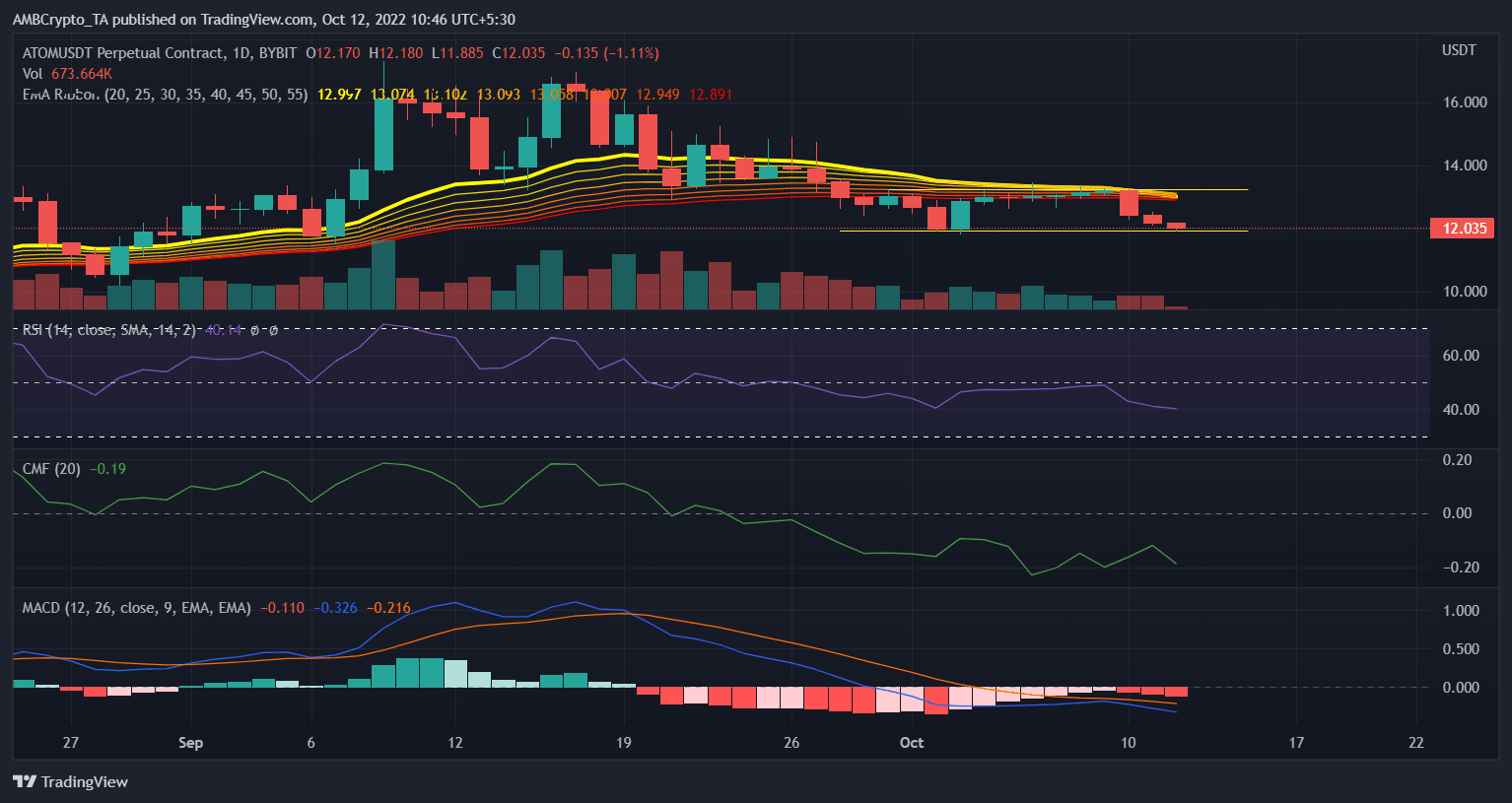Click the TradingView logo in the footer
1512x803 pixels.
[71, 781]
